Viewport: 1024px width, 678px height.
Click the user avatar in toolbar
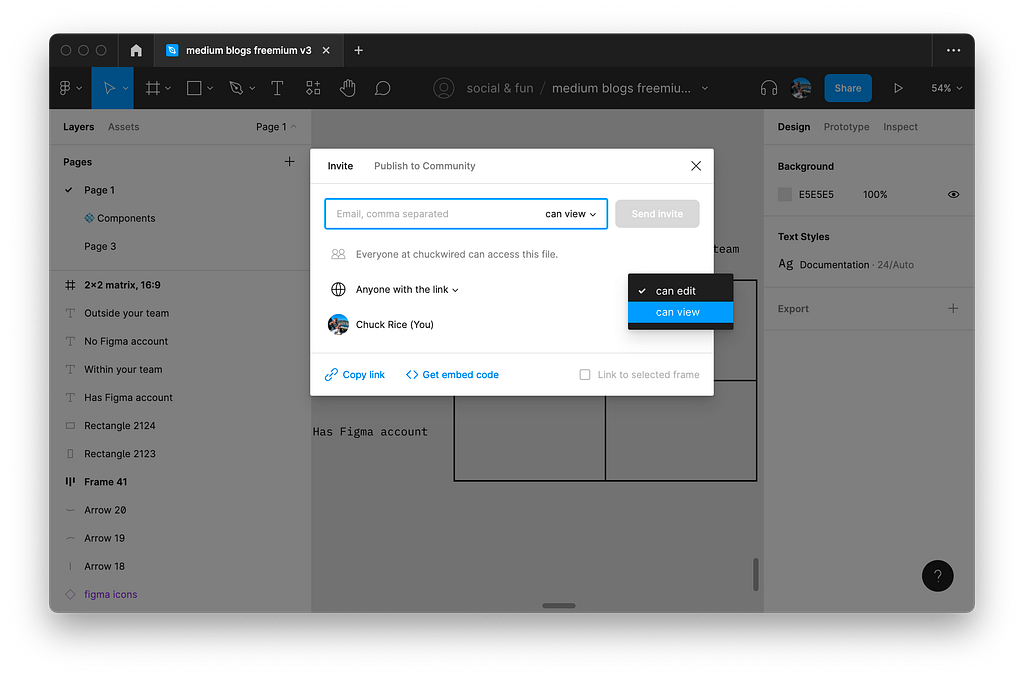(801, 88)
